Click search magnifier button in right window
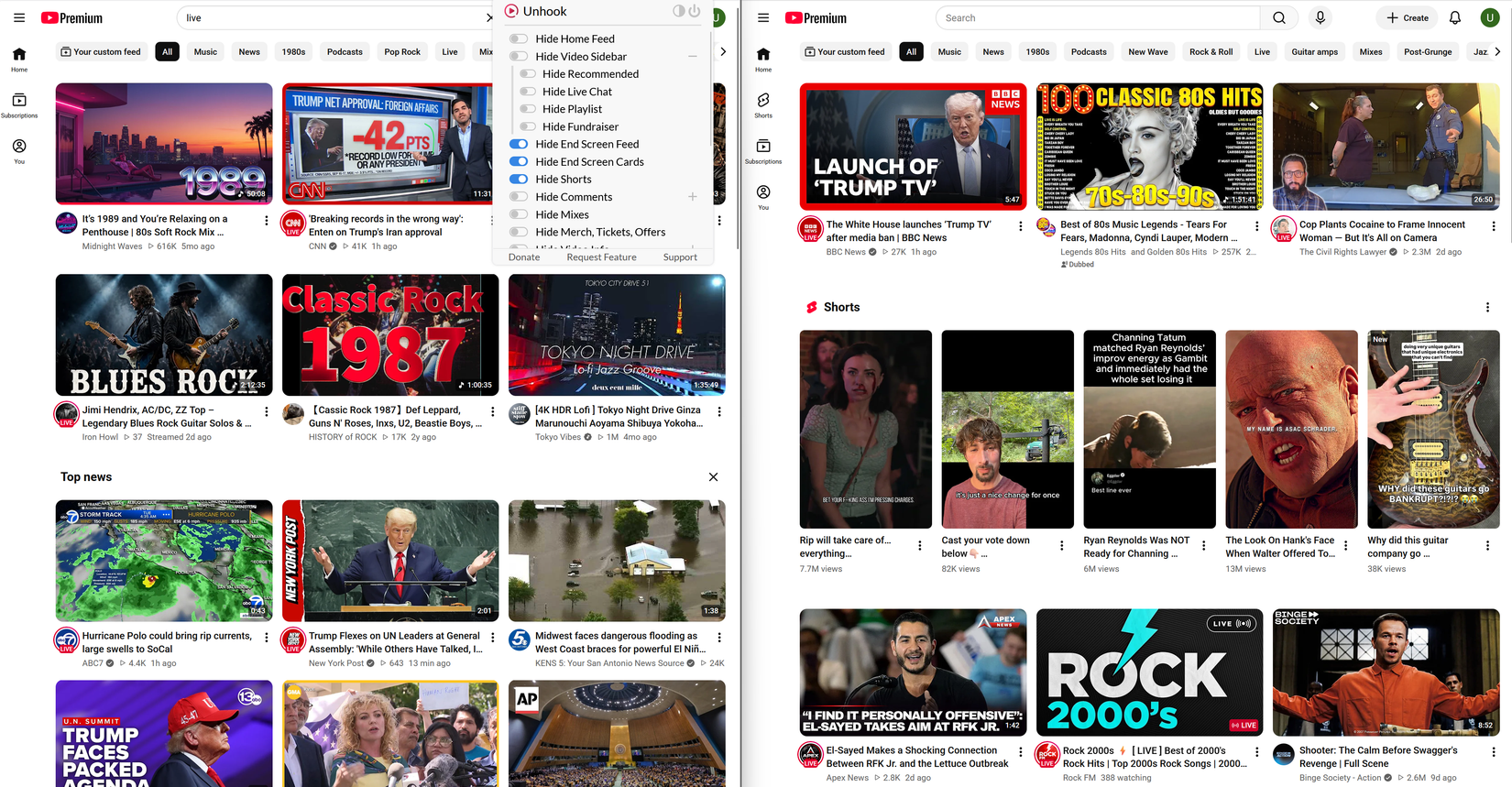Screen dimensions: 1512x787 pyautogui.click(x=1279, y=17)
